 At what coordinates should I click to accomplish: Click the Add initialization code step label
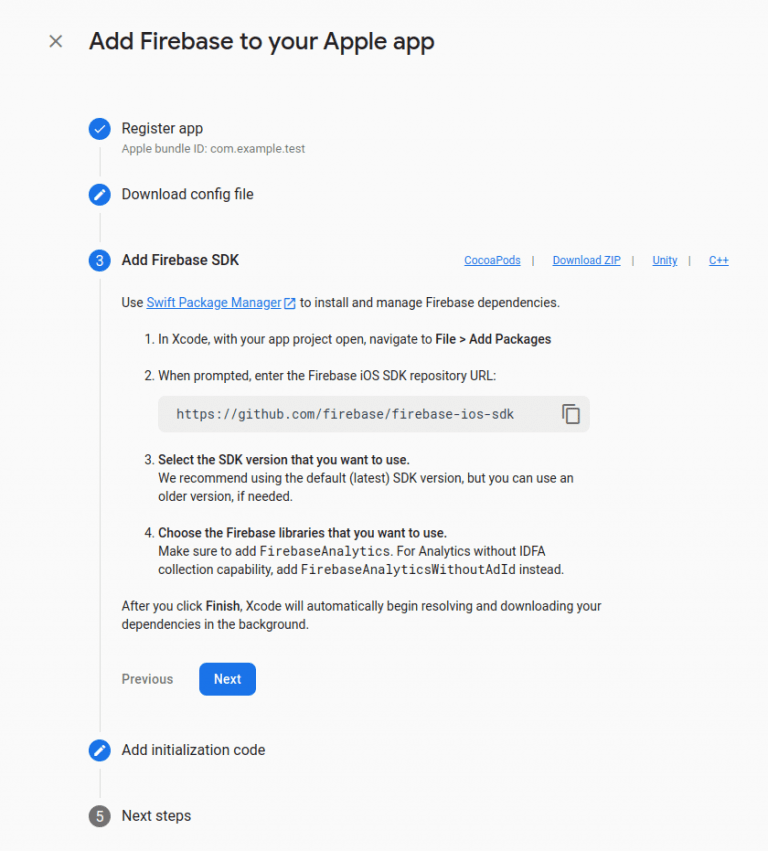click(x=193, y=750)
